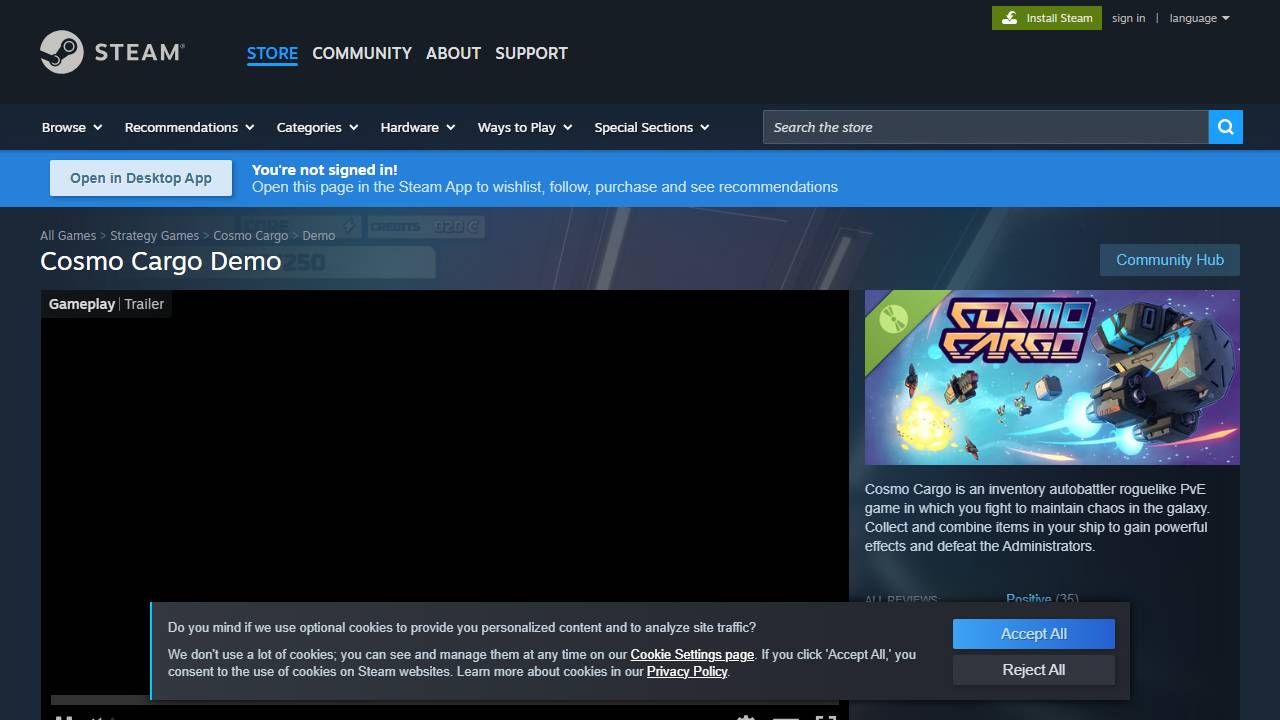Click the download icon on Install Steam

pyautogui.click(x=1010, y=18)
